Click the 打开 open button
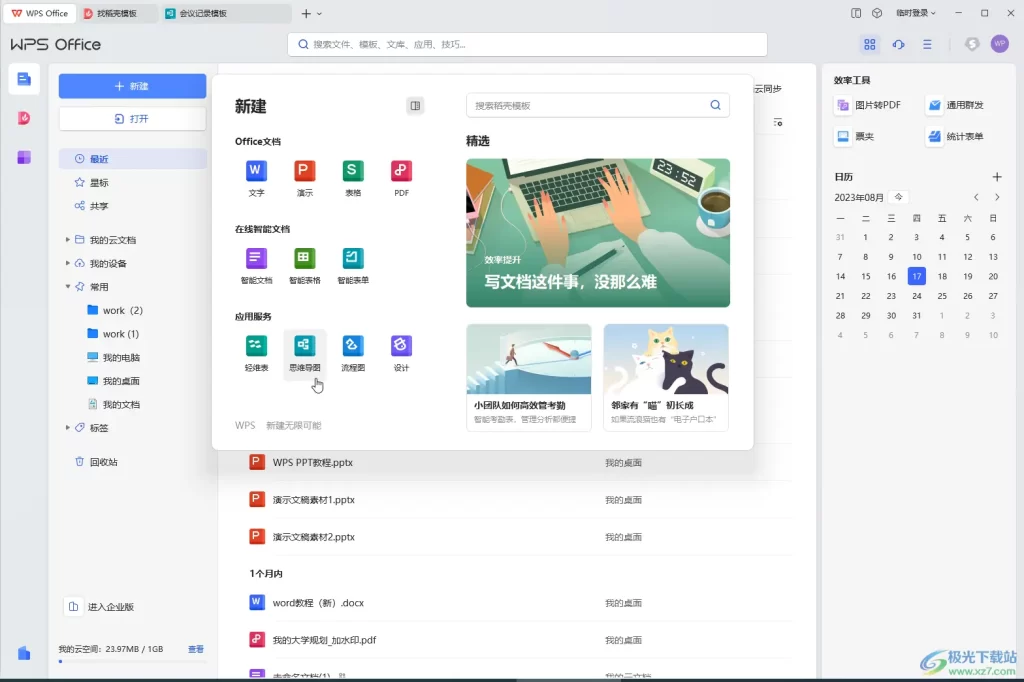 point(132,119)
